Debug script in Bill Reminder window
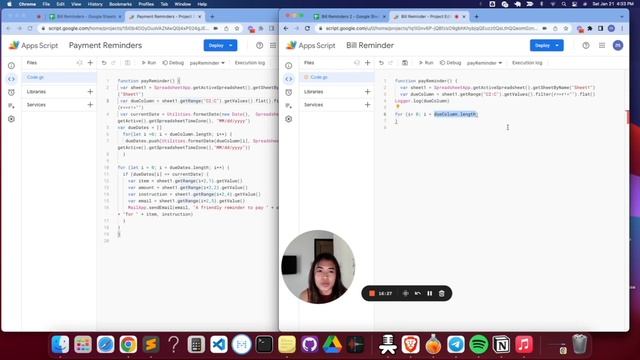This screenshot has width=640, height=360. (450, 63)
